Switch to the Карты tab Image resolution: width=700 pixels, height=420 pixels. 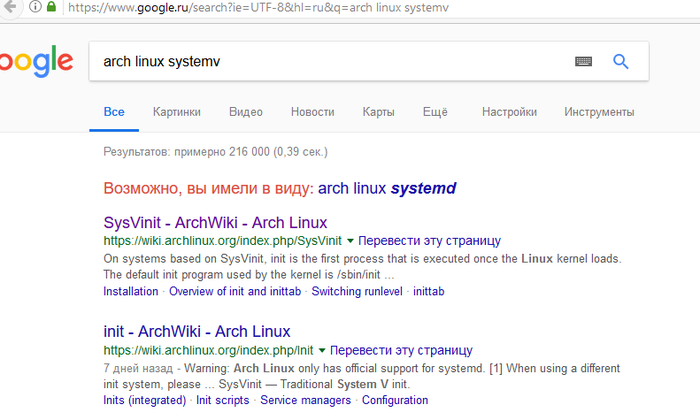pyautogui.click(x=379, y=112)
